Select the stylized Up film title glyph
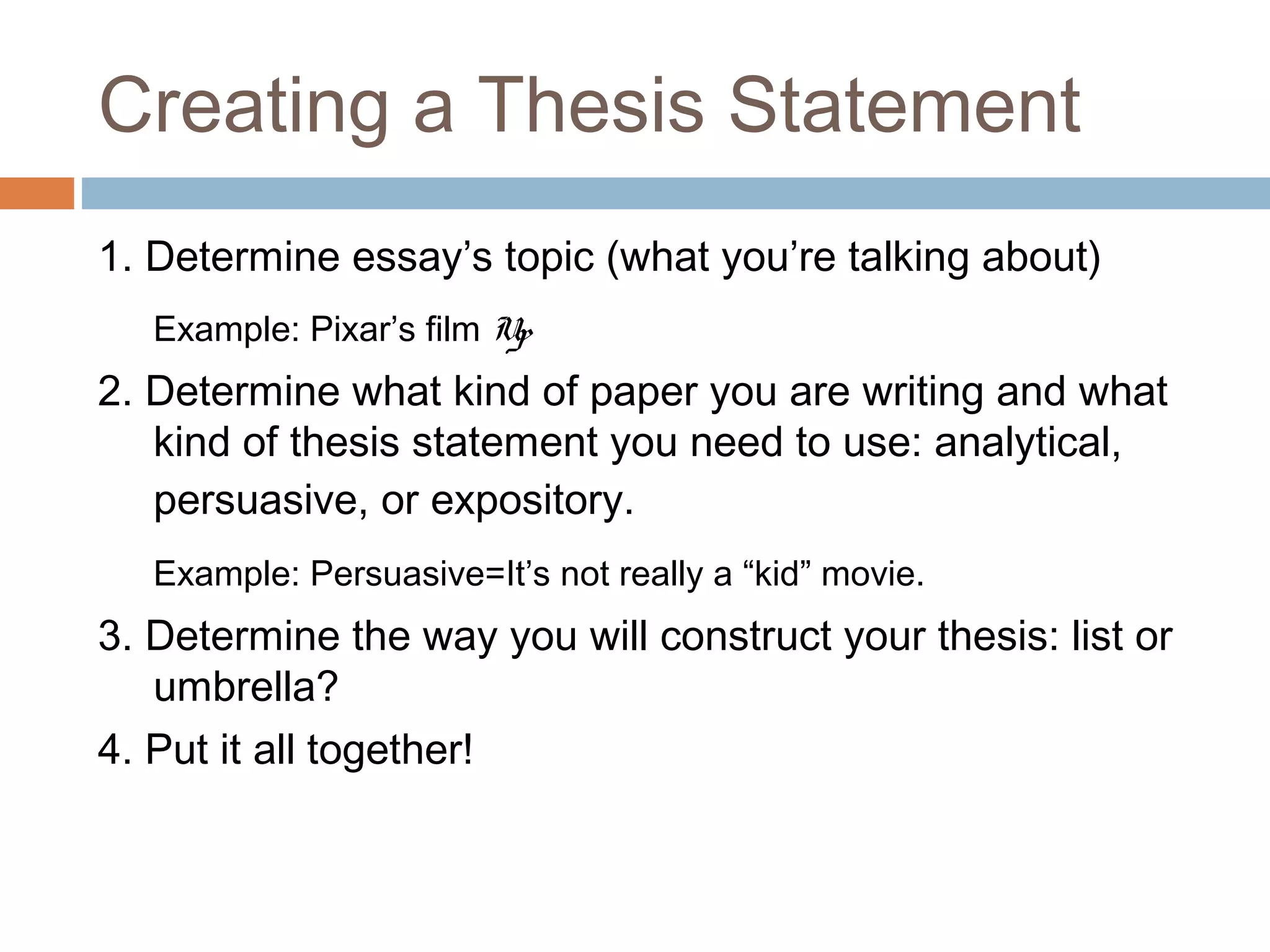 (x=514, y=333)
